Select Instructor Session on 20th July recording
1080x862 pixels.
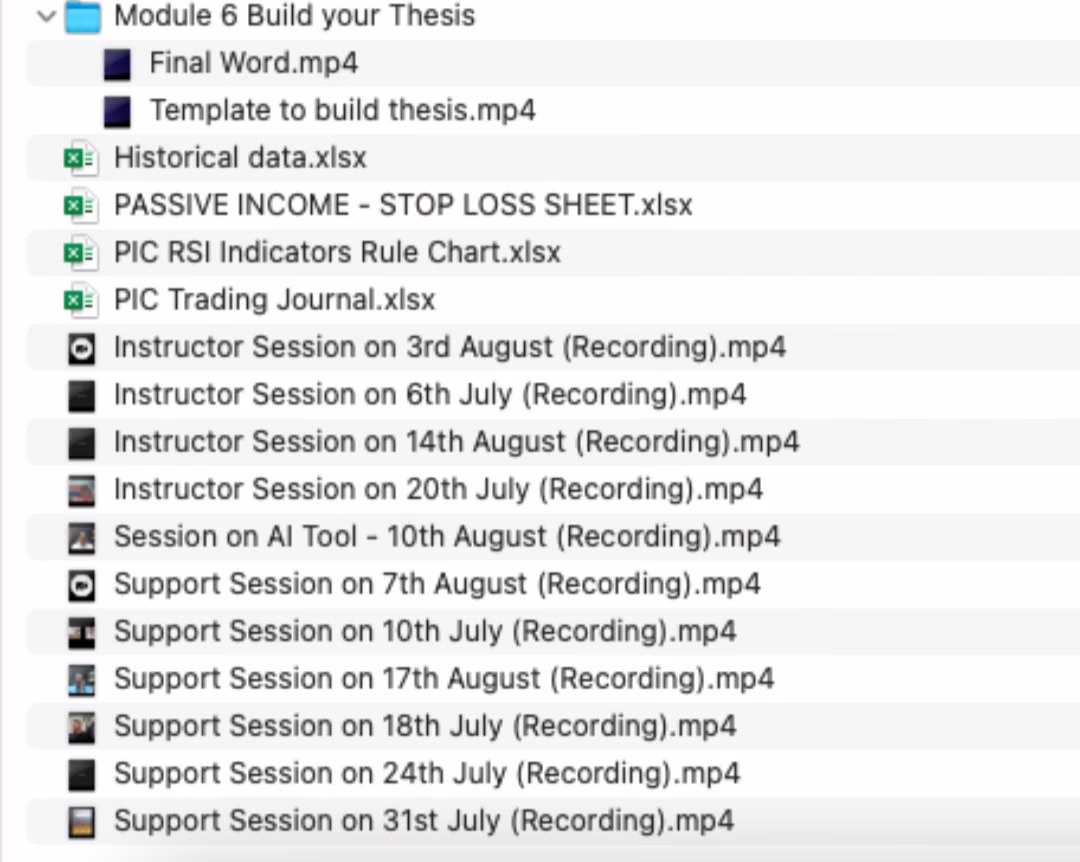pyautogui.click(x=438, y=490)
